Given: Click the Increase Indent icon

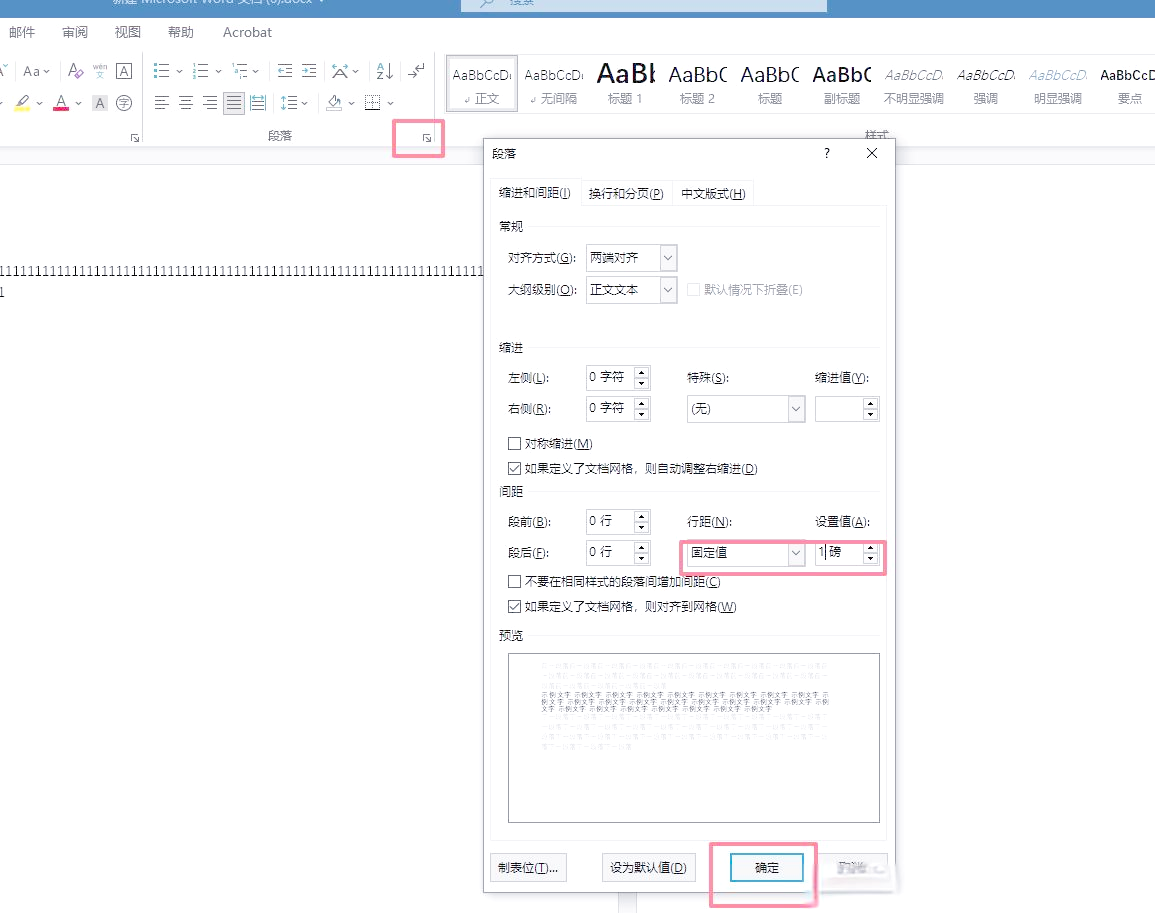Looking at the screenshot, I should 307,70.
